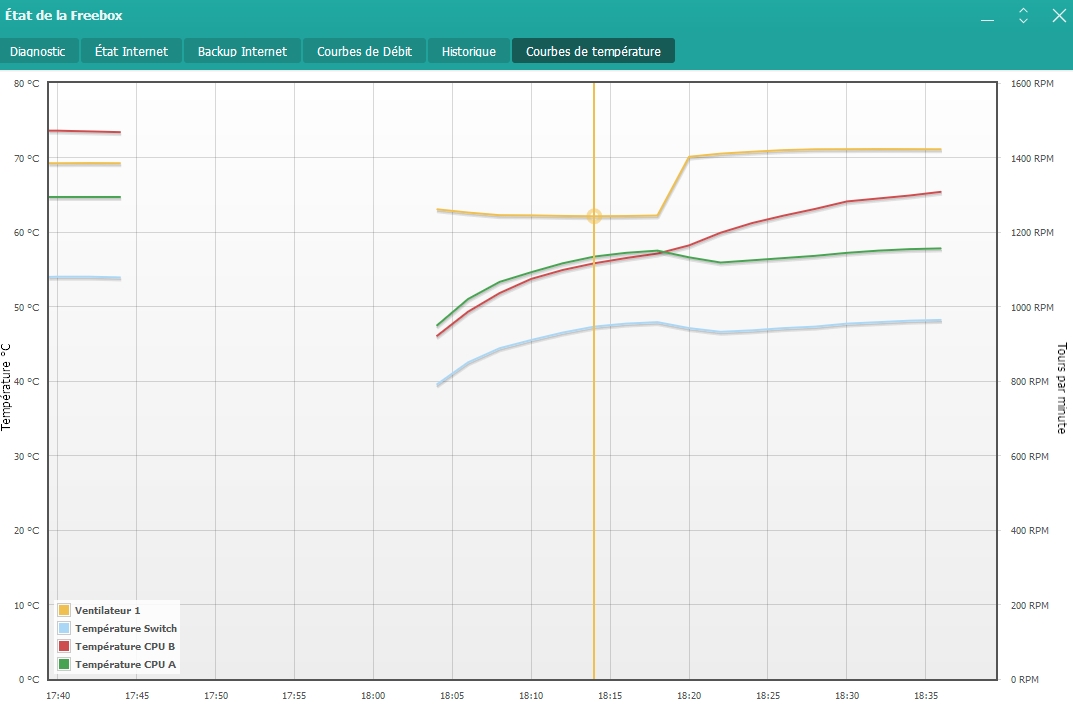The image size is (1073, 722).
Task: Click the Tours par minute axis title
Action: 1061,388
